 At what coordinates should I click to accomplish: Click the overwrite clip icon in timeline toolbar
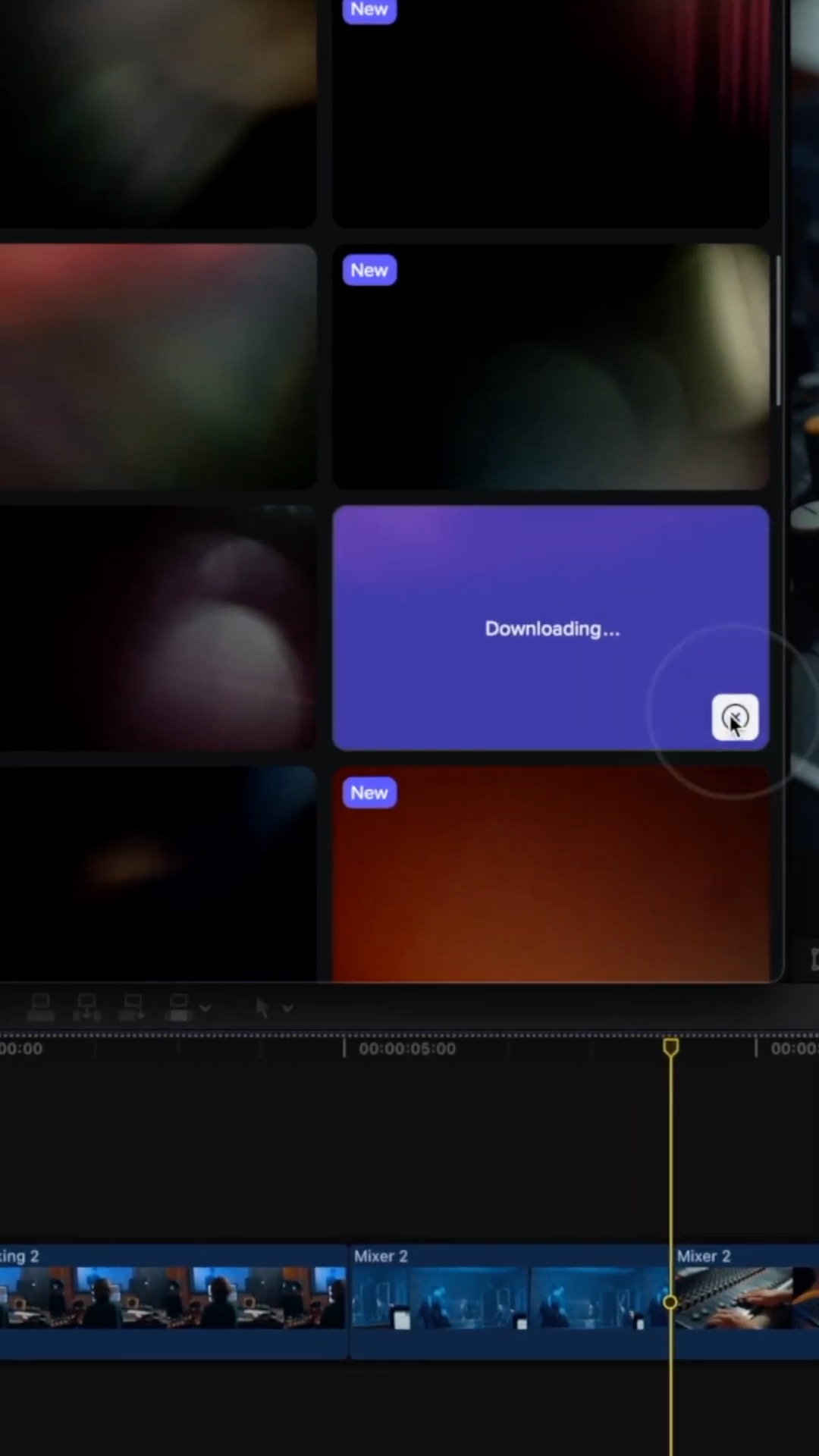click(x=179, y=1007)
